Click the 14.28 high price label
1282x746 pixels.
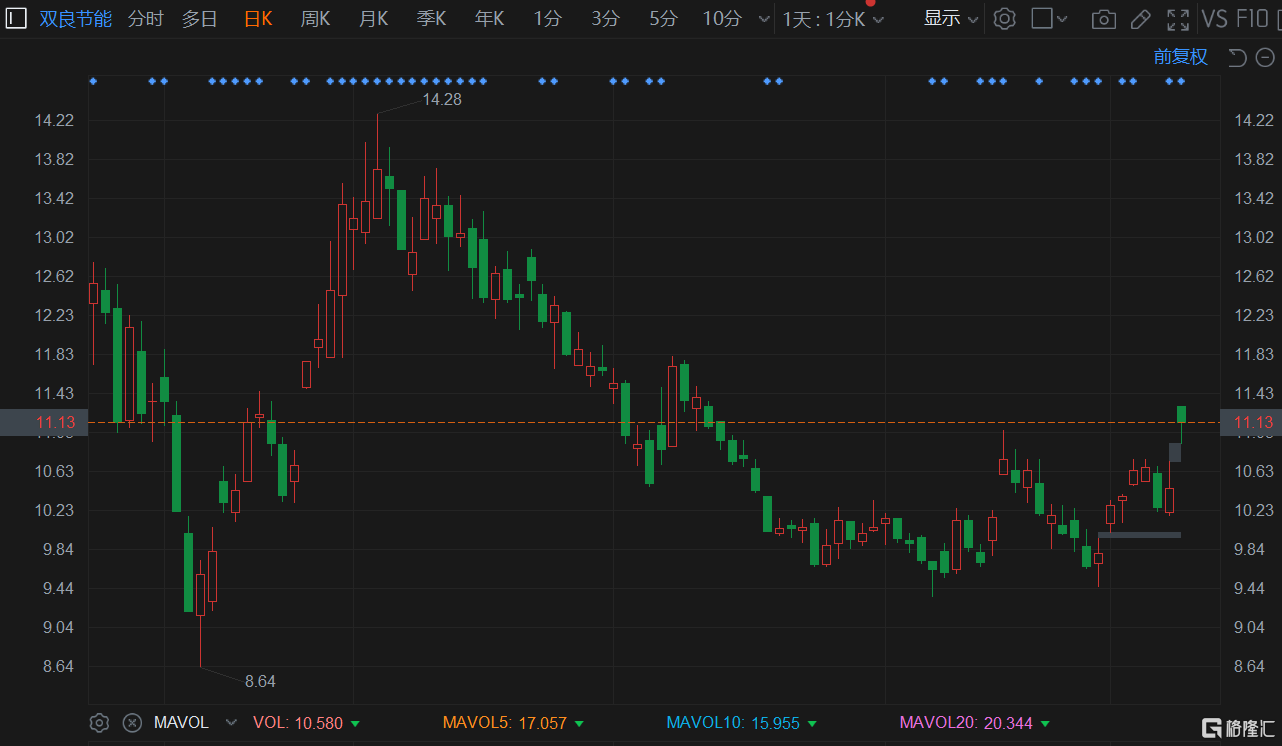[x=441, y=99]
